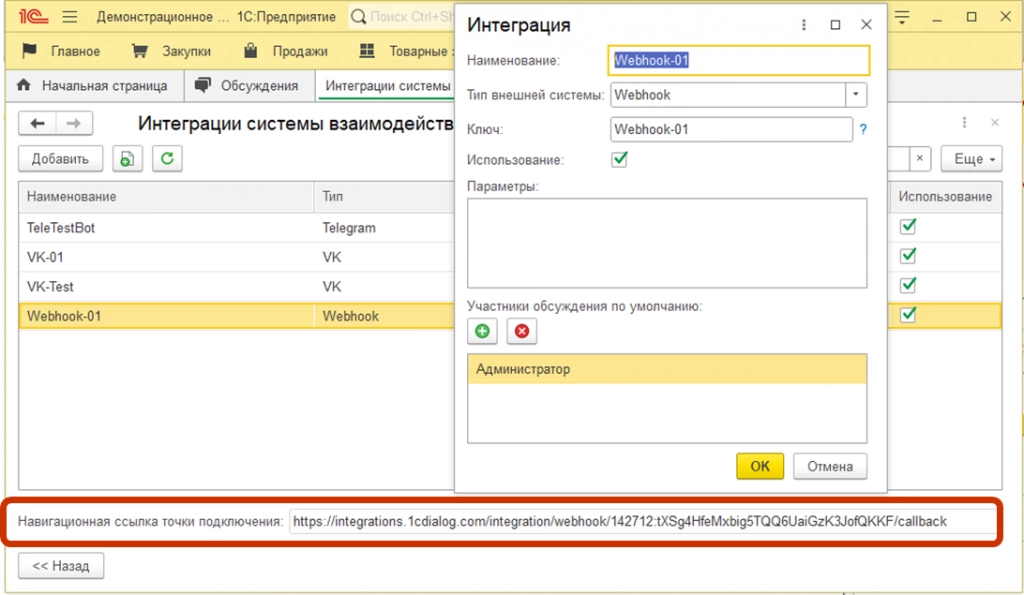Viewport: 1024px width, 595px height.
Task: Open the Продажи menu section
Action: point(300,51)
